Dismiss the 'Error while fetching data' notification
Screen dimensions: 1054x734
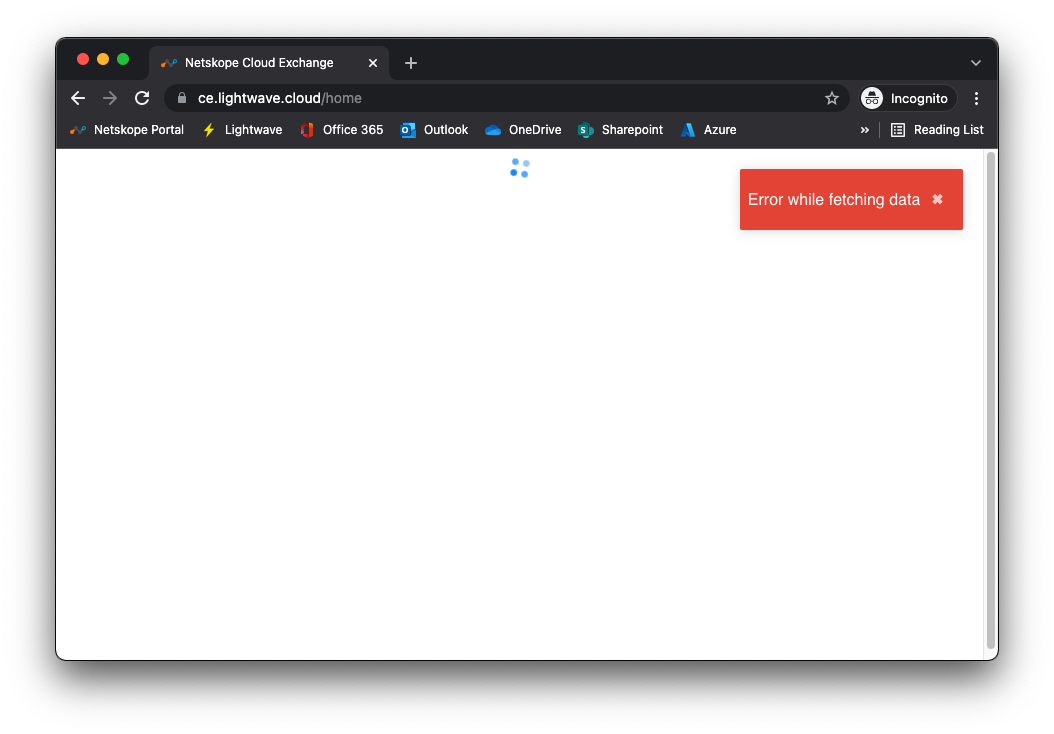click(937, 199)
